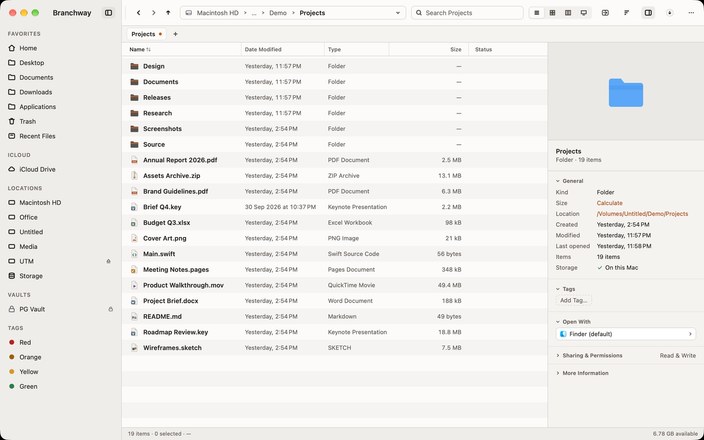Viewport: 704px width, 440px height.
Task: Focus the Search Projects field
Action: point(467,13)
